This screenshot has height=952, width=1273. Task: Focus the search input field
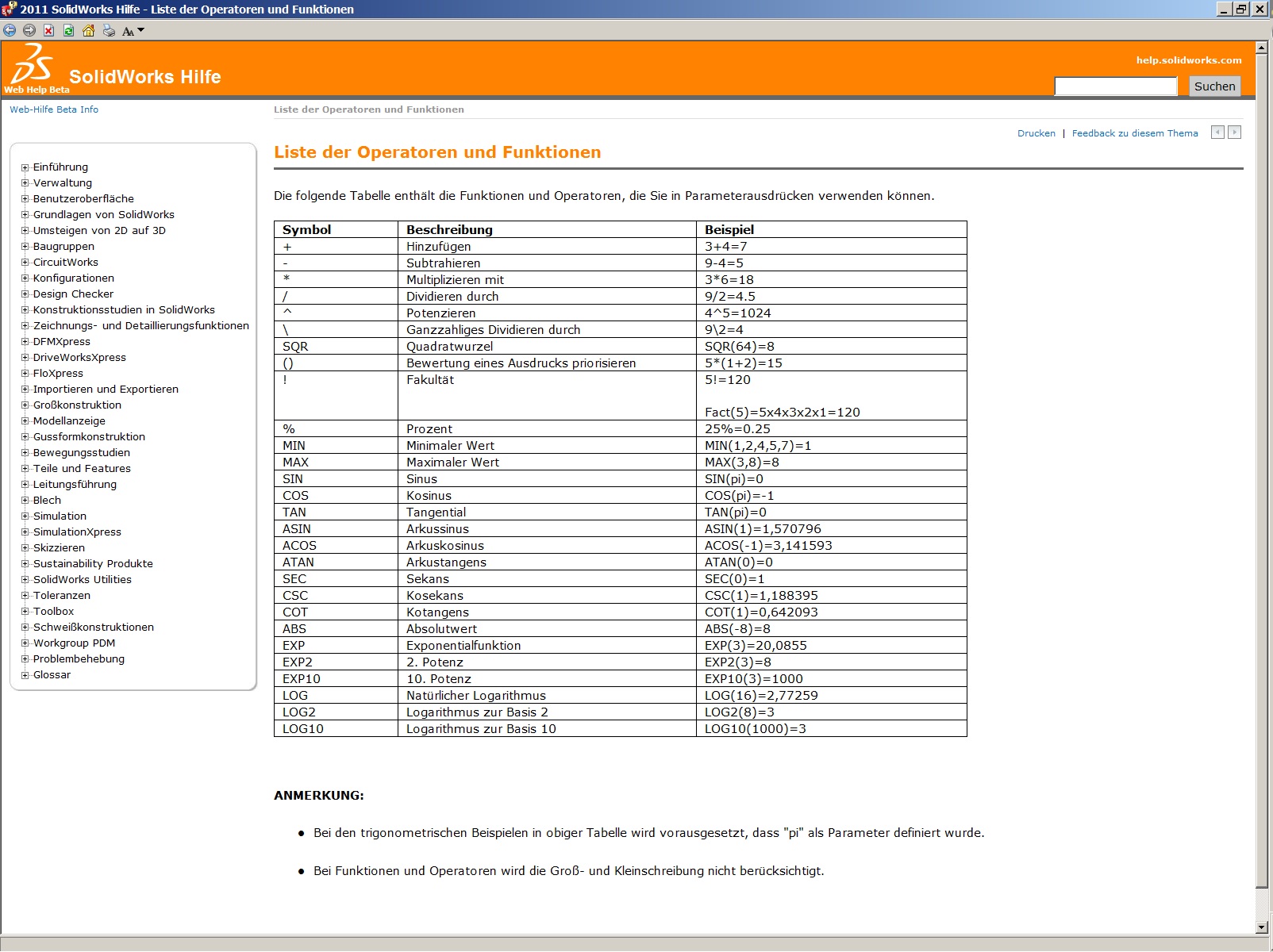(1115, 86)
